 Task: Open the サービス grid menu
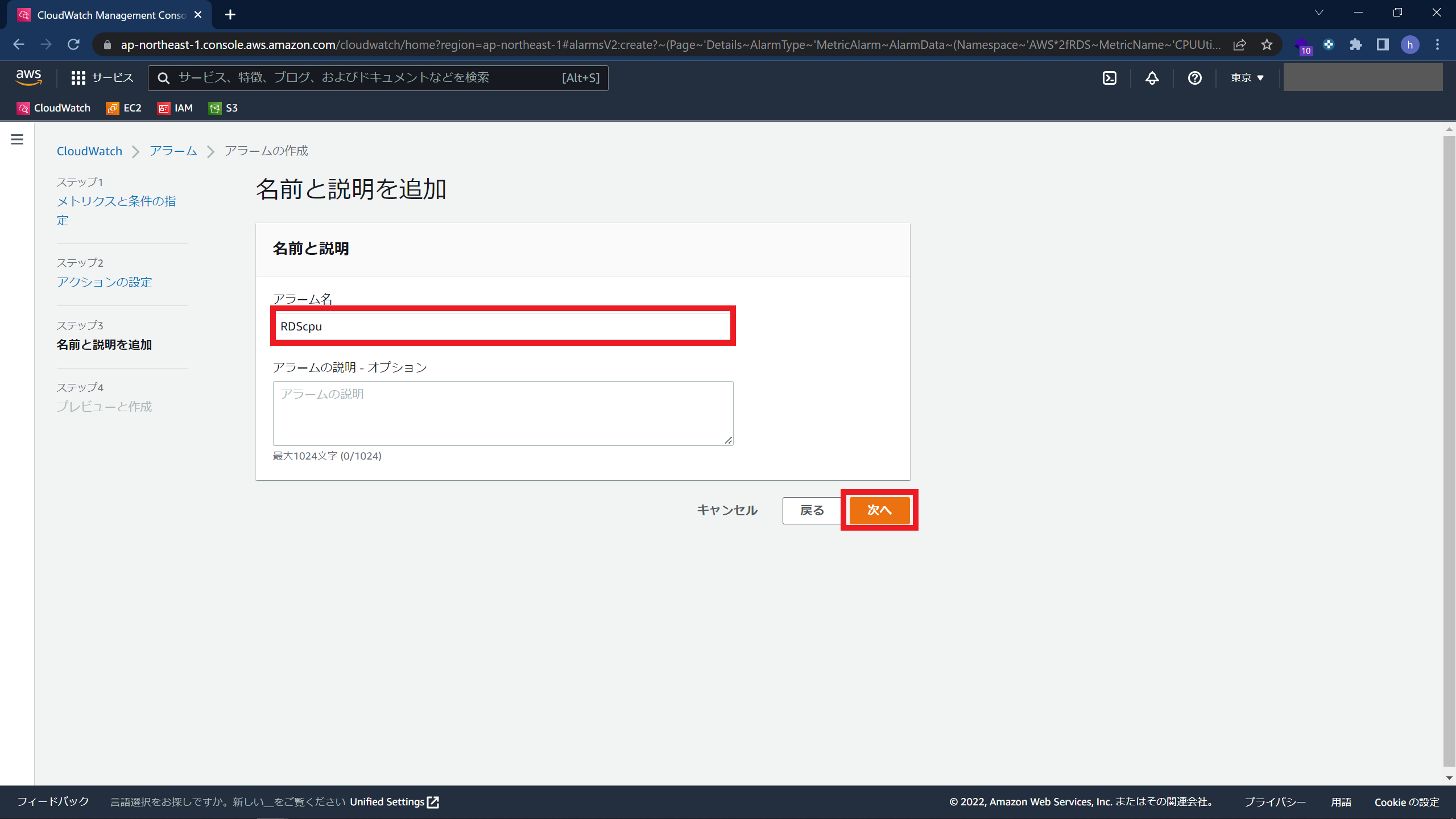102,78
